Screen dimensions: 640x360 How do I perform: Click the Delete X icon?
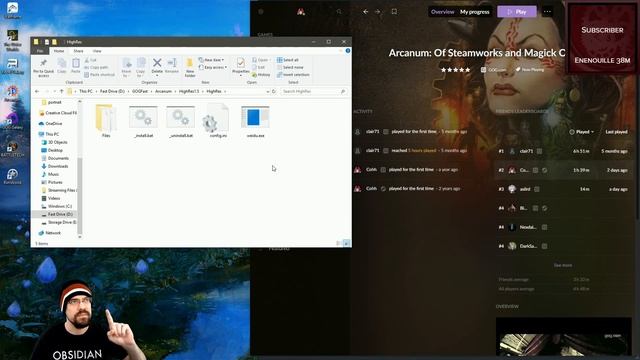coord(157,63)
